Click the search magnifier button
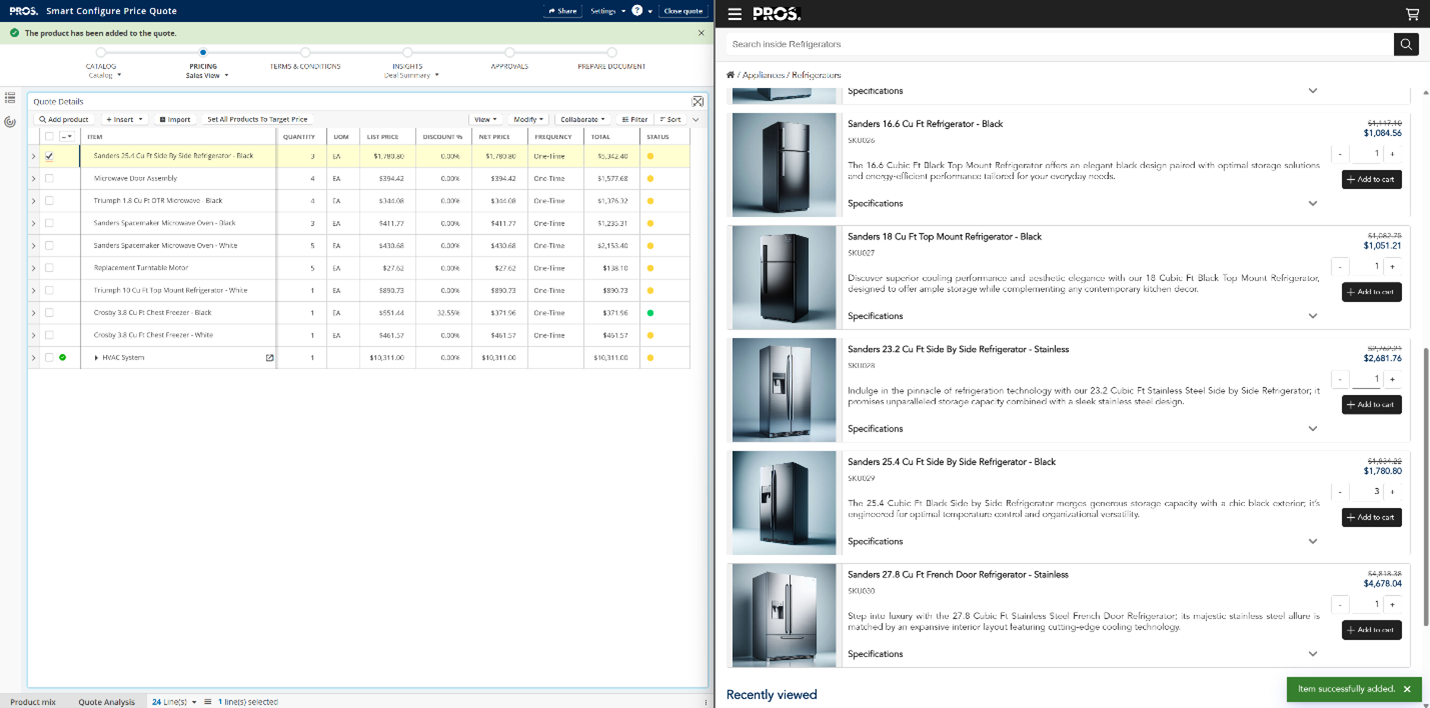The width and height of the screenshot is (1430, 708). (x=1406, y=44)
